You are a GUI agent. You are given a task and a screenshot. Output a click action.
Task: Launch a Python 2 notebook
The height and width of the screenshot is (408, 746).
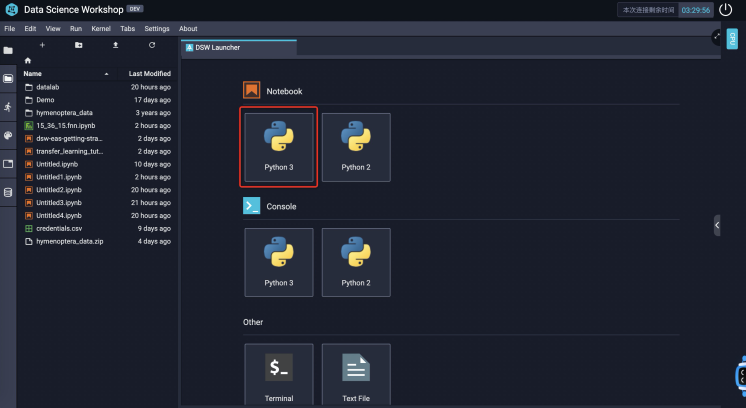356,147
